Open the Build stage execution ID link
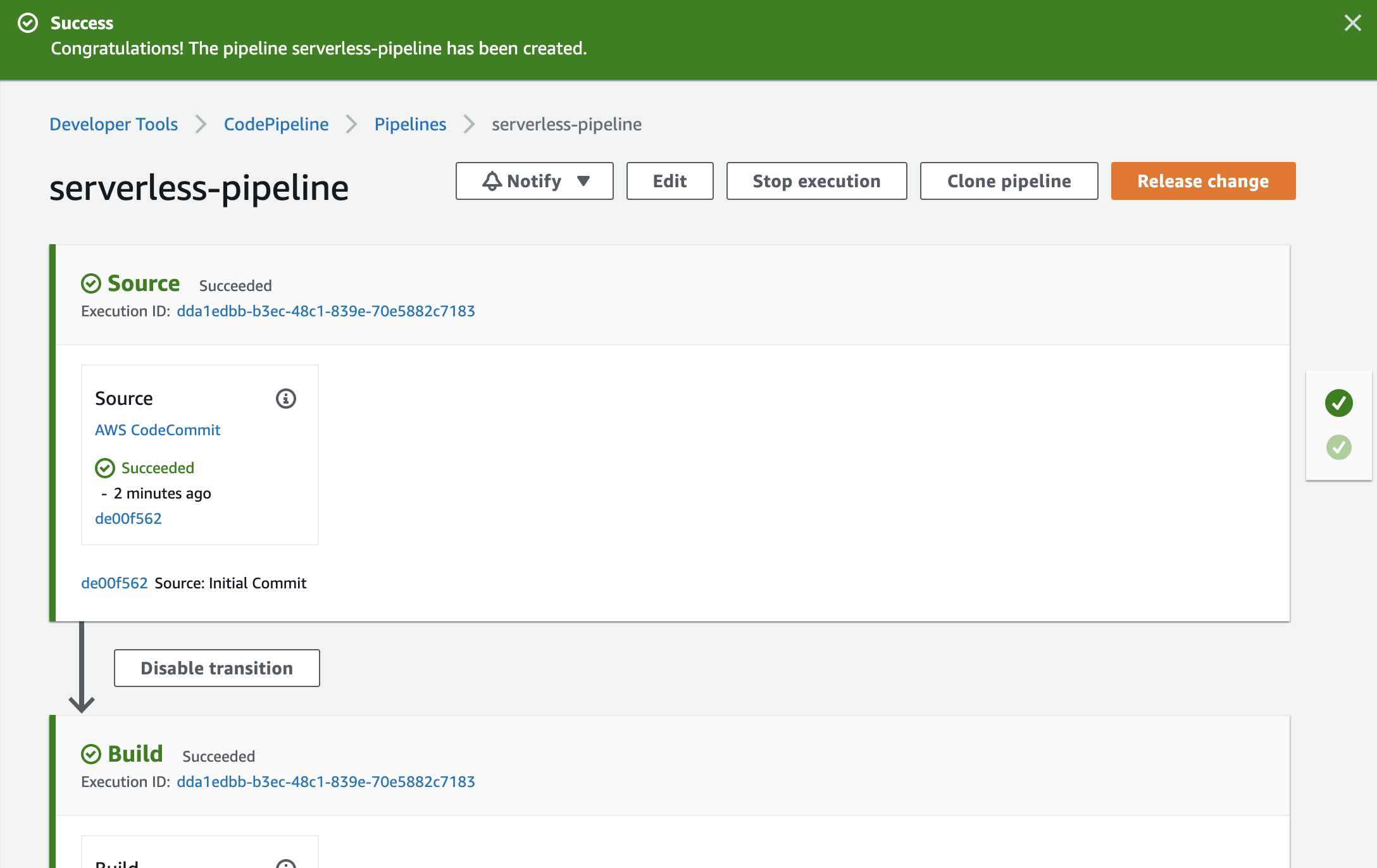 [x=326, y=782]
